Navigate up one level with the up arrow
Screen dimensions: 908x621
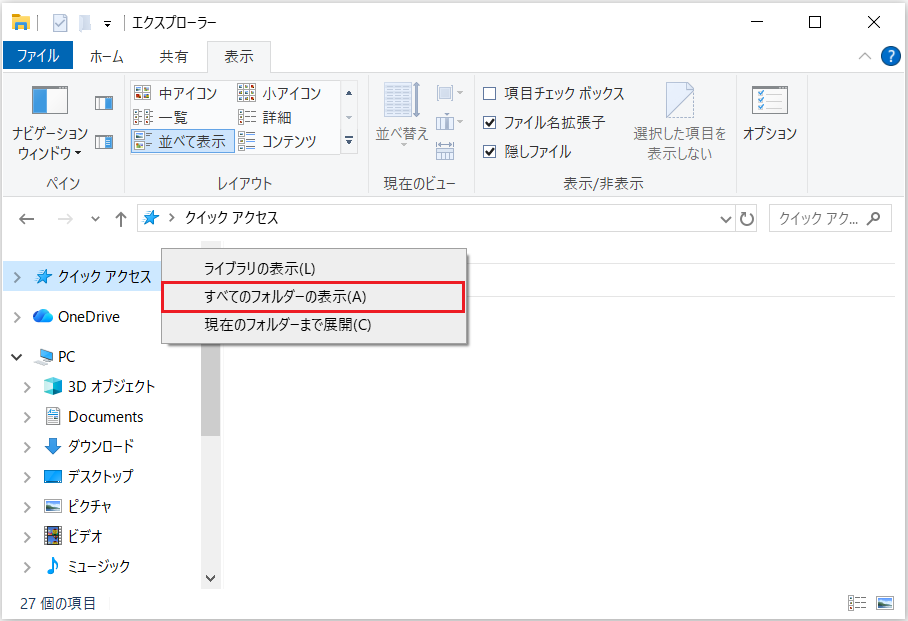(x=120, y=218)
